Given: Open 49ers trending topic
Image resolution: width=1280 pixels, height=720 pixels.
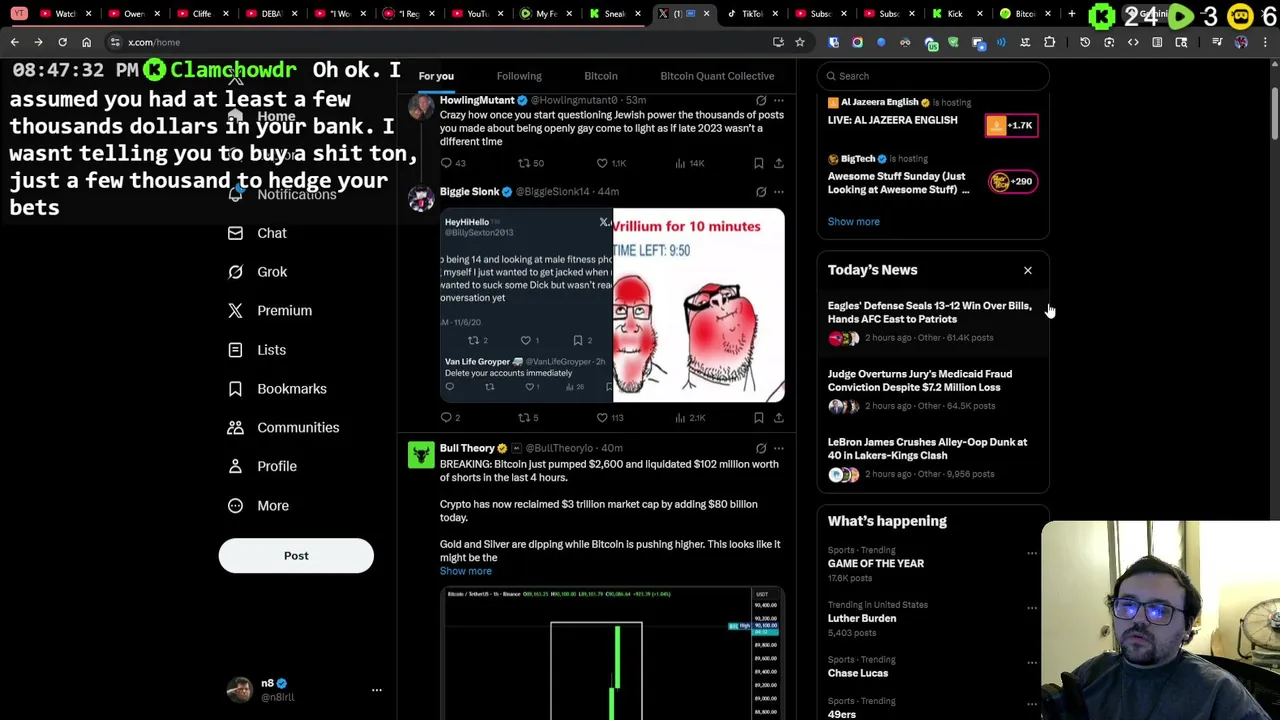Looking at the screenshot, I should click(x=842, y=714).
